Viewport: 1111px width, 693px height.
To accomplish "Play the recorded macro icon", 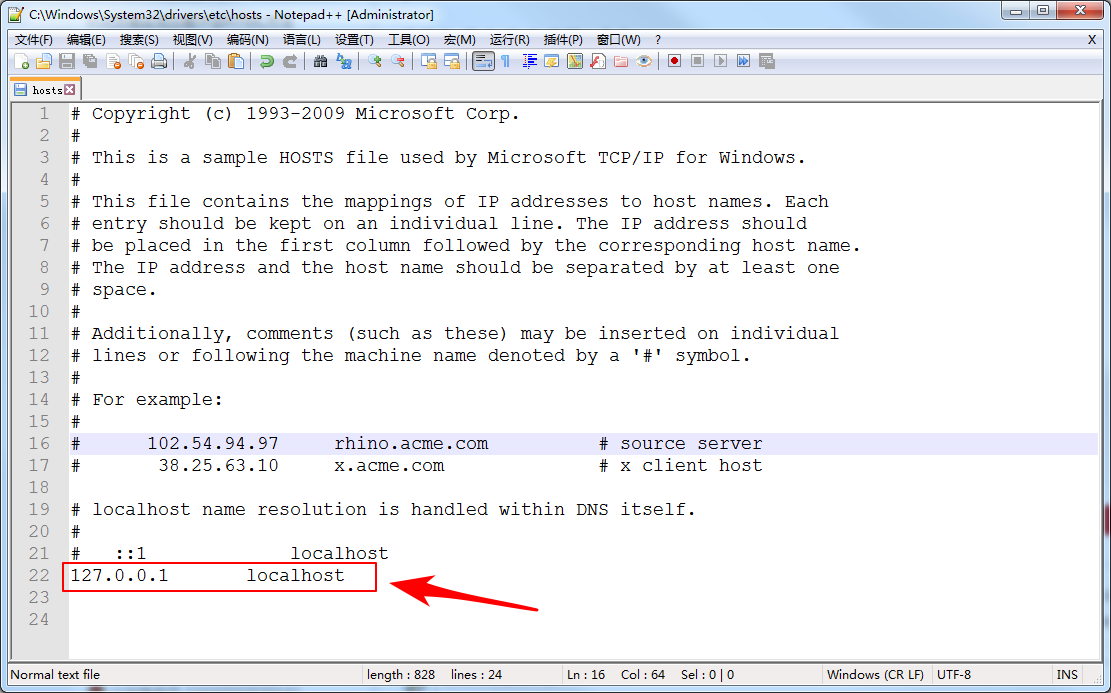I will (722, 62).
